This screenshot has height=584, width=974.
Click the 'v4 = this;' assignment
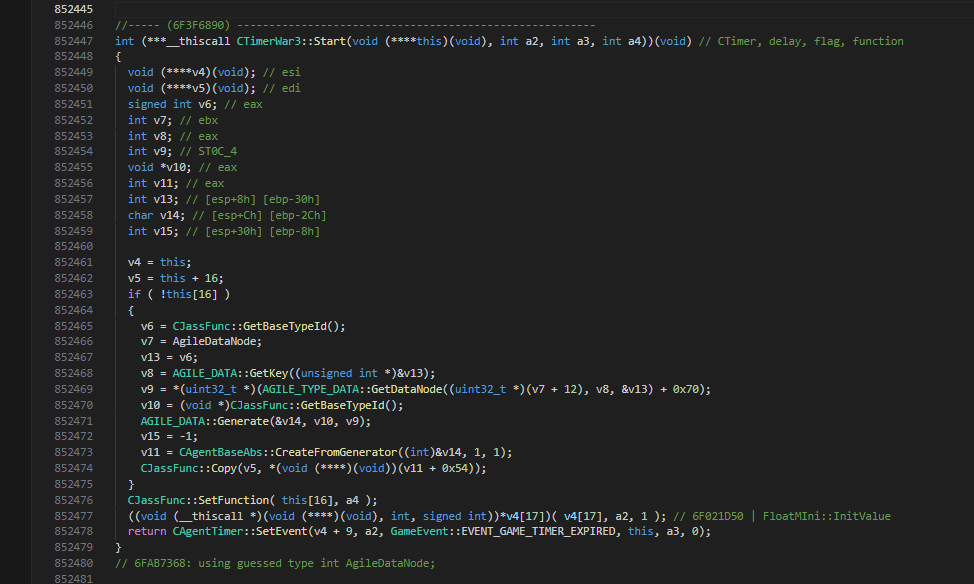(160, 262)
